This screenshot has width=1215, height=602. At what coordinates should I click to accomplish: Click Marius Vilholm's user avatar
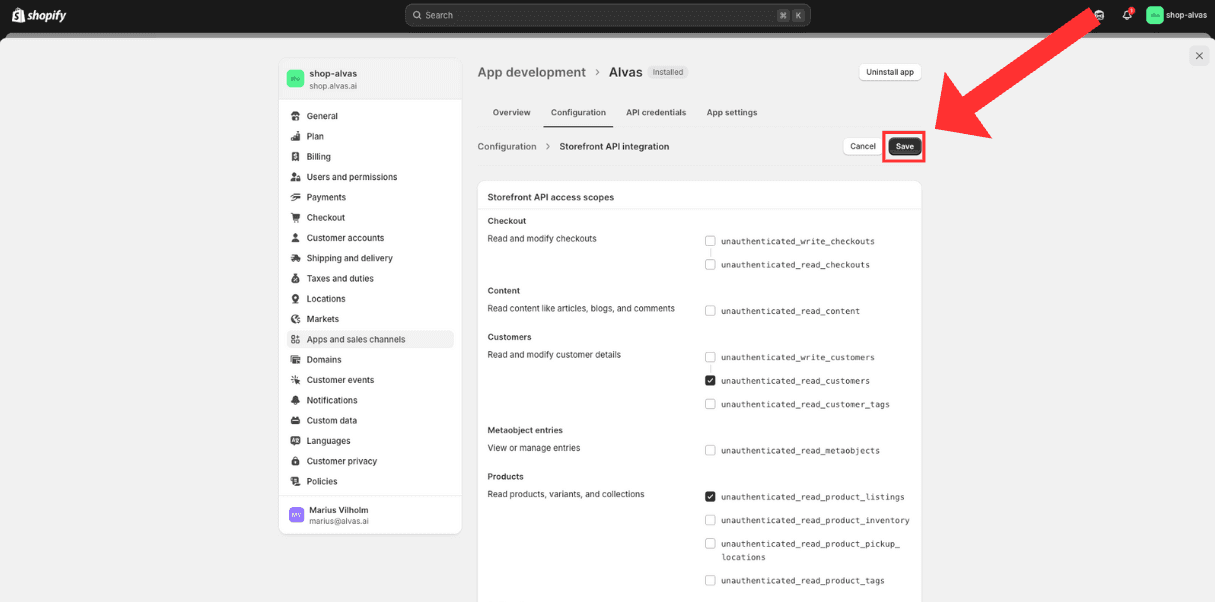click(x=296, y=515)
